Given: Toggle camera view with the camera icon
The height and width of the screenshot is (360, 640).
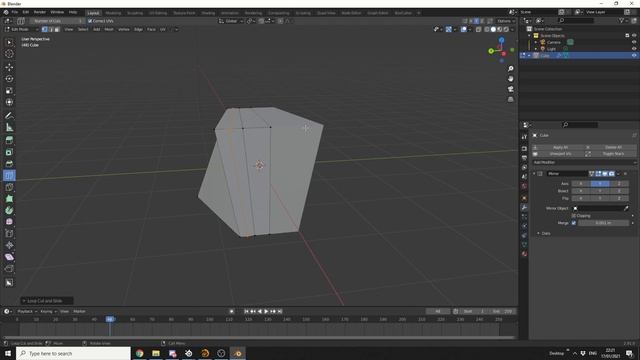Looking at the screenshot, I should (511, 89).
